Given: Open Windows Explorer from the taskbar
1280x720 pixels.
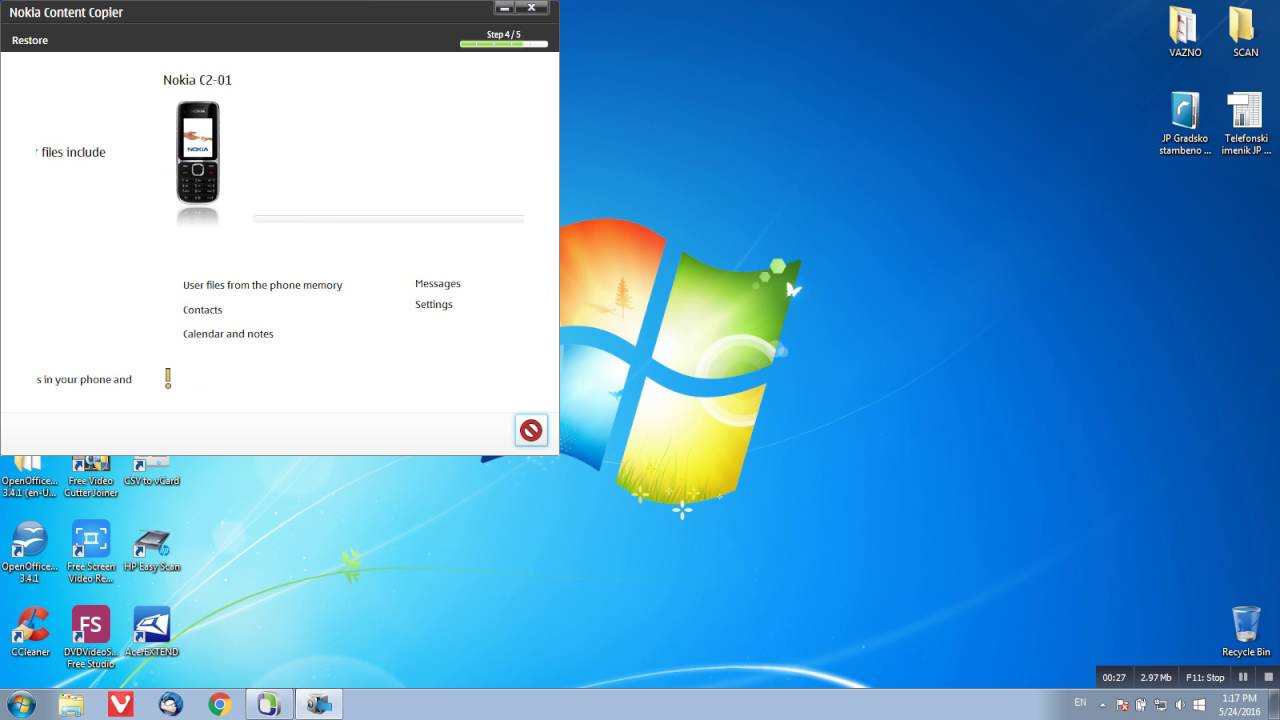Looking at the screenshot, I should click(x=71, y=704).
